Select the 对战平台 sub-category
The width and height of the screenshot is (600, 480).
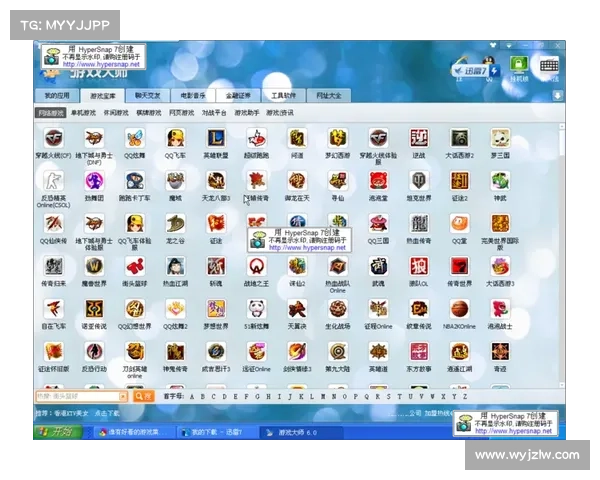click(x=214, y=113)
